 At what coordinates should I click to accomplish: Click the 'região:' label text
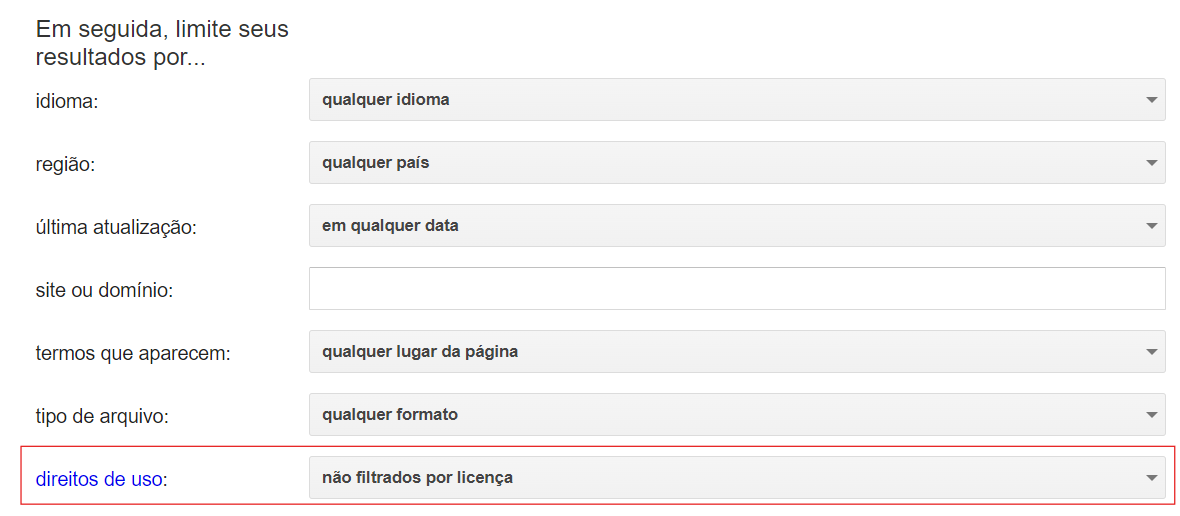[65, 164]
